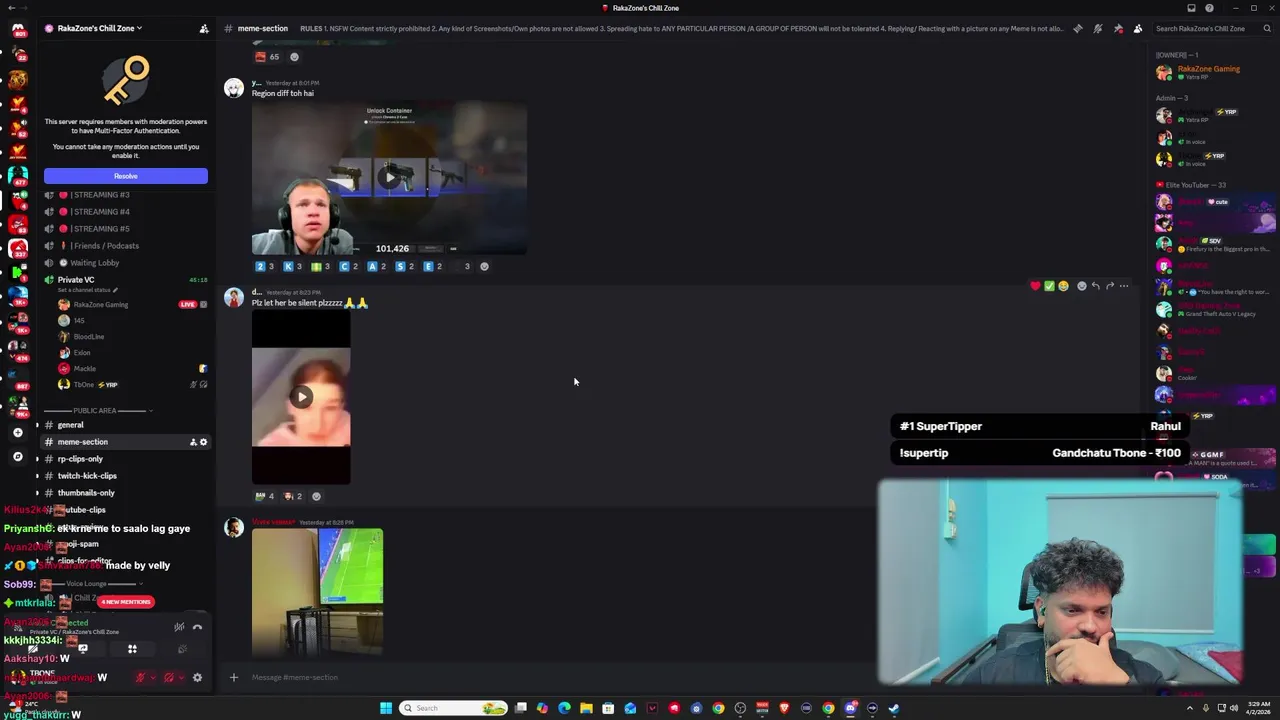Screen dimensions: 1280x720
Task: Open the Discord inbox icon
Action: click(1191, 8)
